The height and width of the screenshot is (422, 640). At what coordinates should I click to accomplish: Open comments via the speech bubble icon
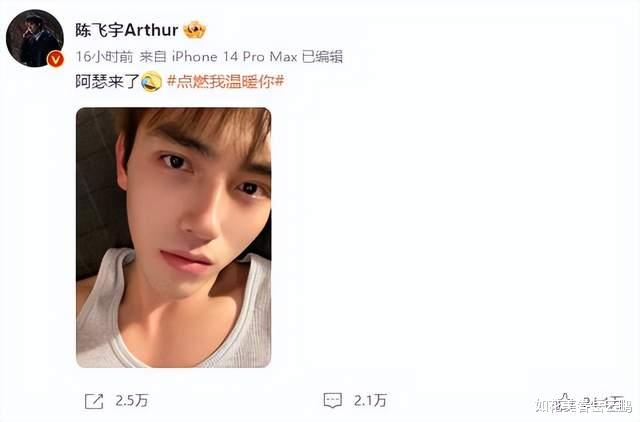click(x=333, y=400)
